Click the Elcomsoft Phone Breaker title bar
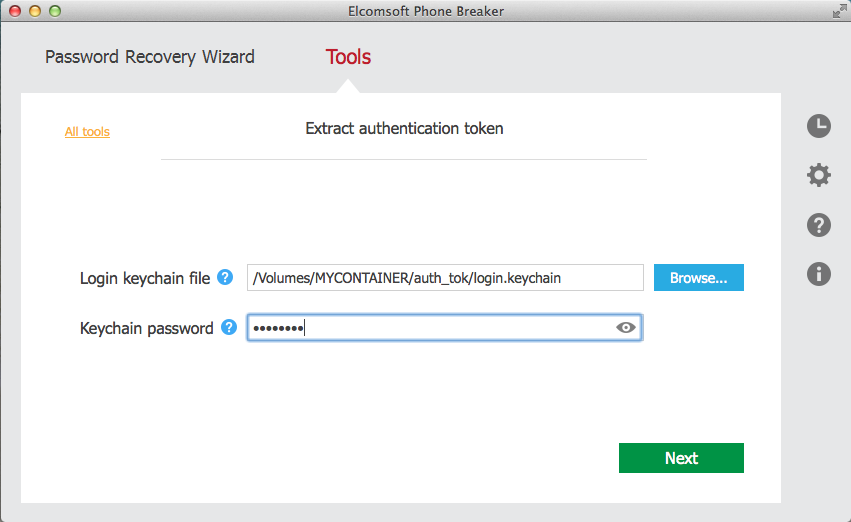Viewport: 851px width, 522px height. pos(425,11)
